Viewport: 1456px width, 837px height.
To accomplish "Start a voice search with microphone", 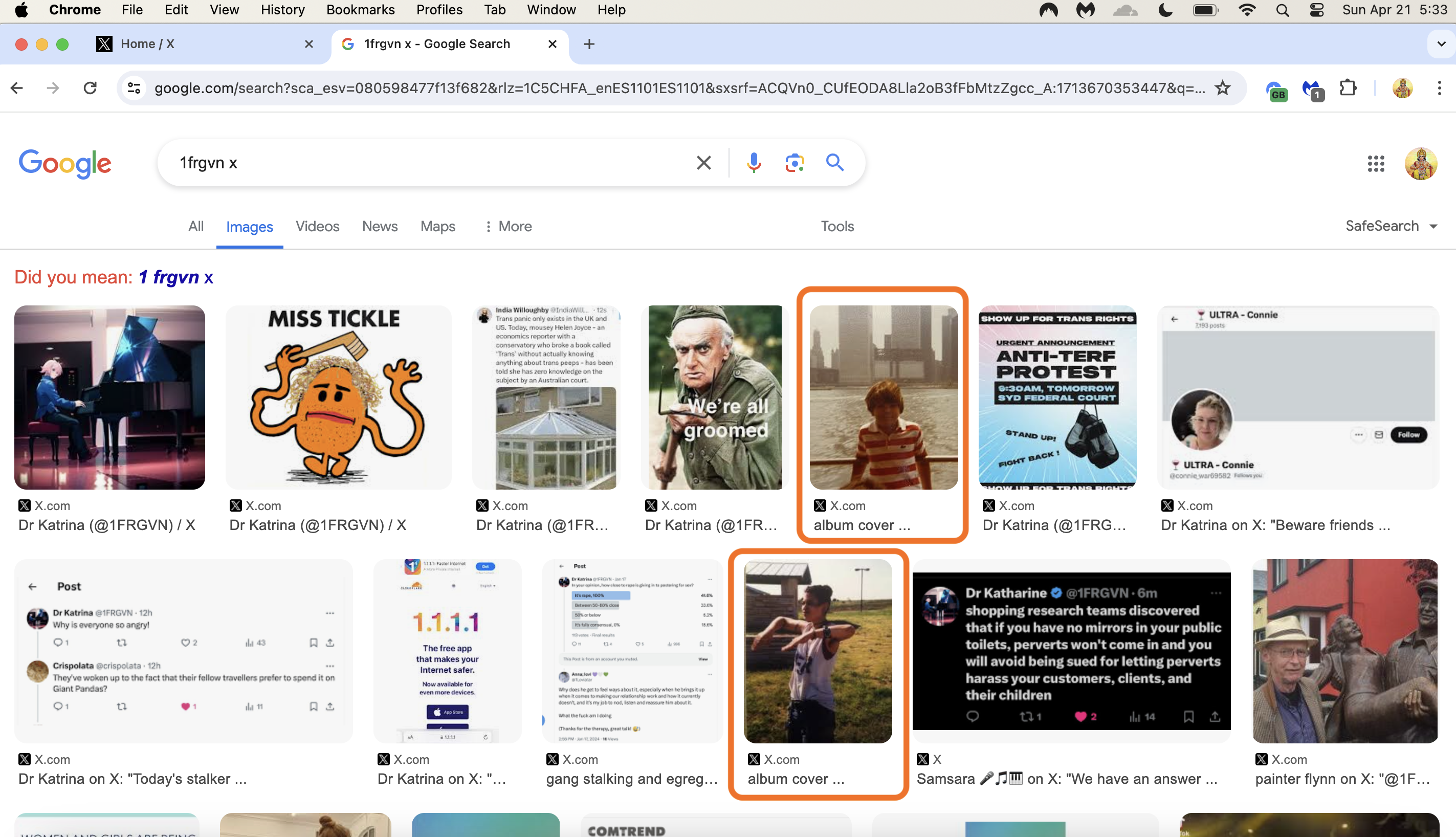I will tap(754, 163).
